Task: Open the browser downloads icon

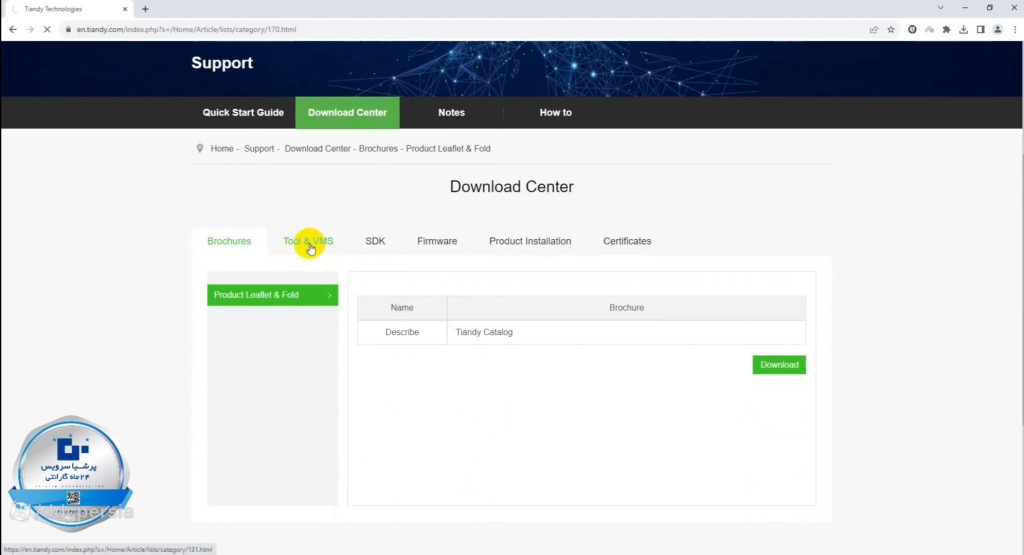Action: [x=963, y=29]
